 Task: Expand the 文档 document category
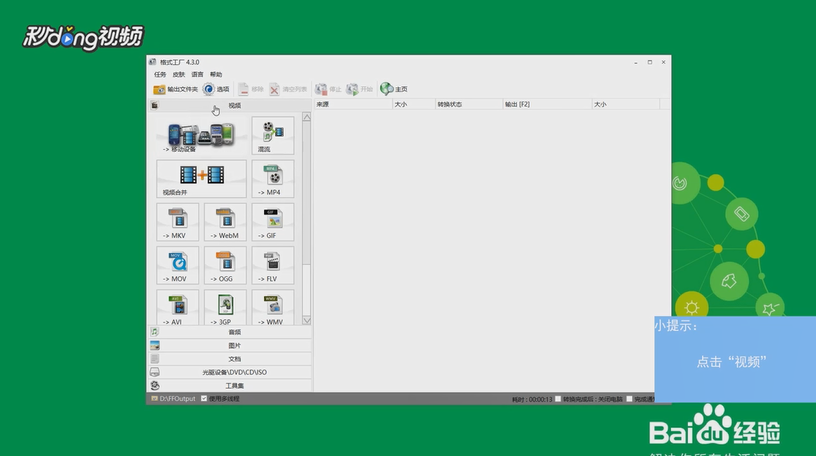pos(230,359)
